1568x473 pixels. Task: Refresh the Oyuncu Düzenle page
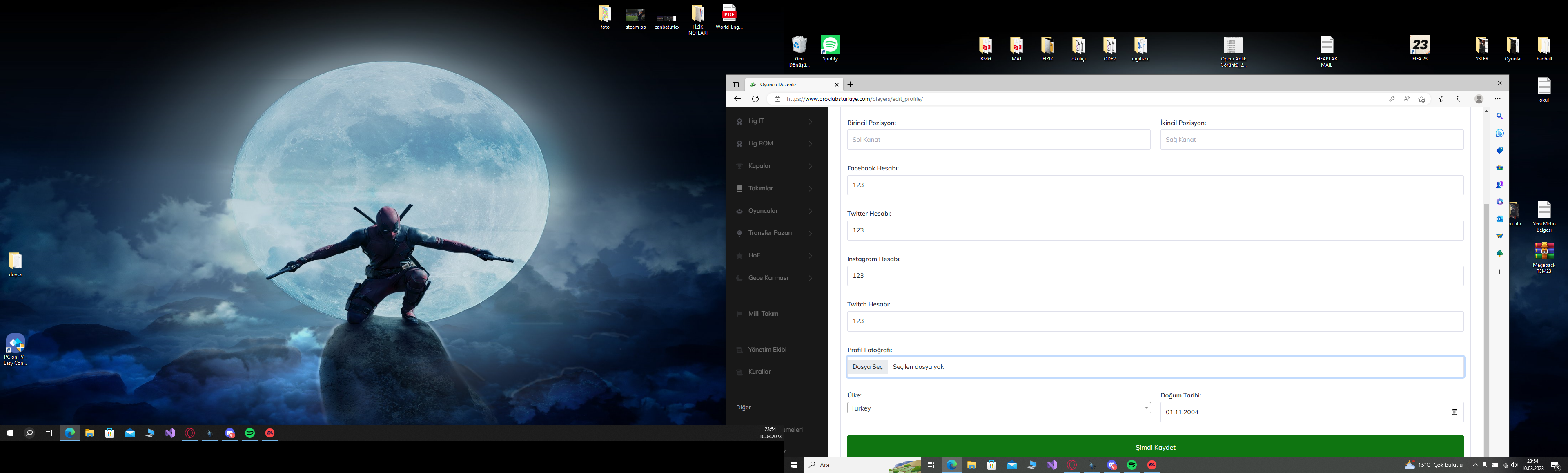click(755, 98)
